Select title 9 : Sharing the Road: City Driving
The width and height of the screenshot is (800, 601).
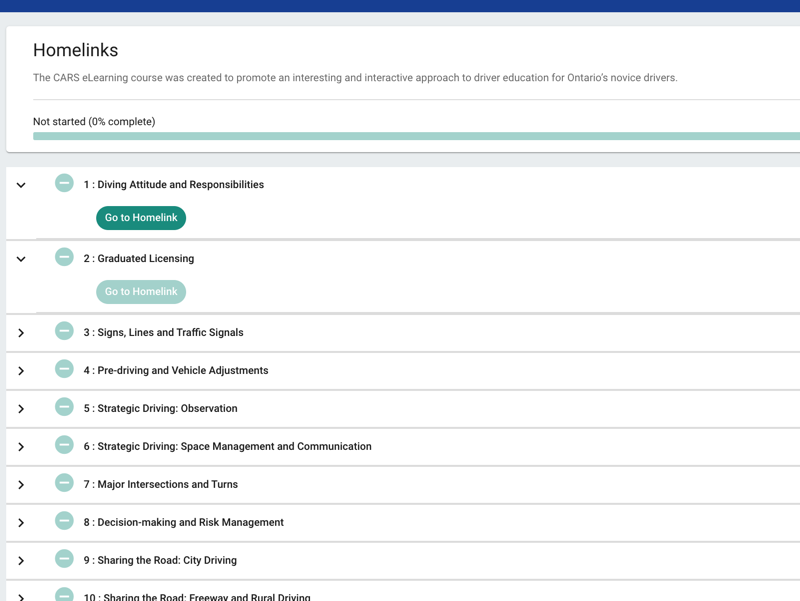pos(160,560)
